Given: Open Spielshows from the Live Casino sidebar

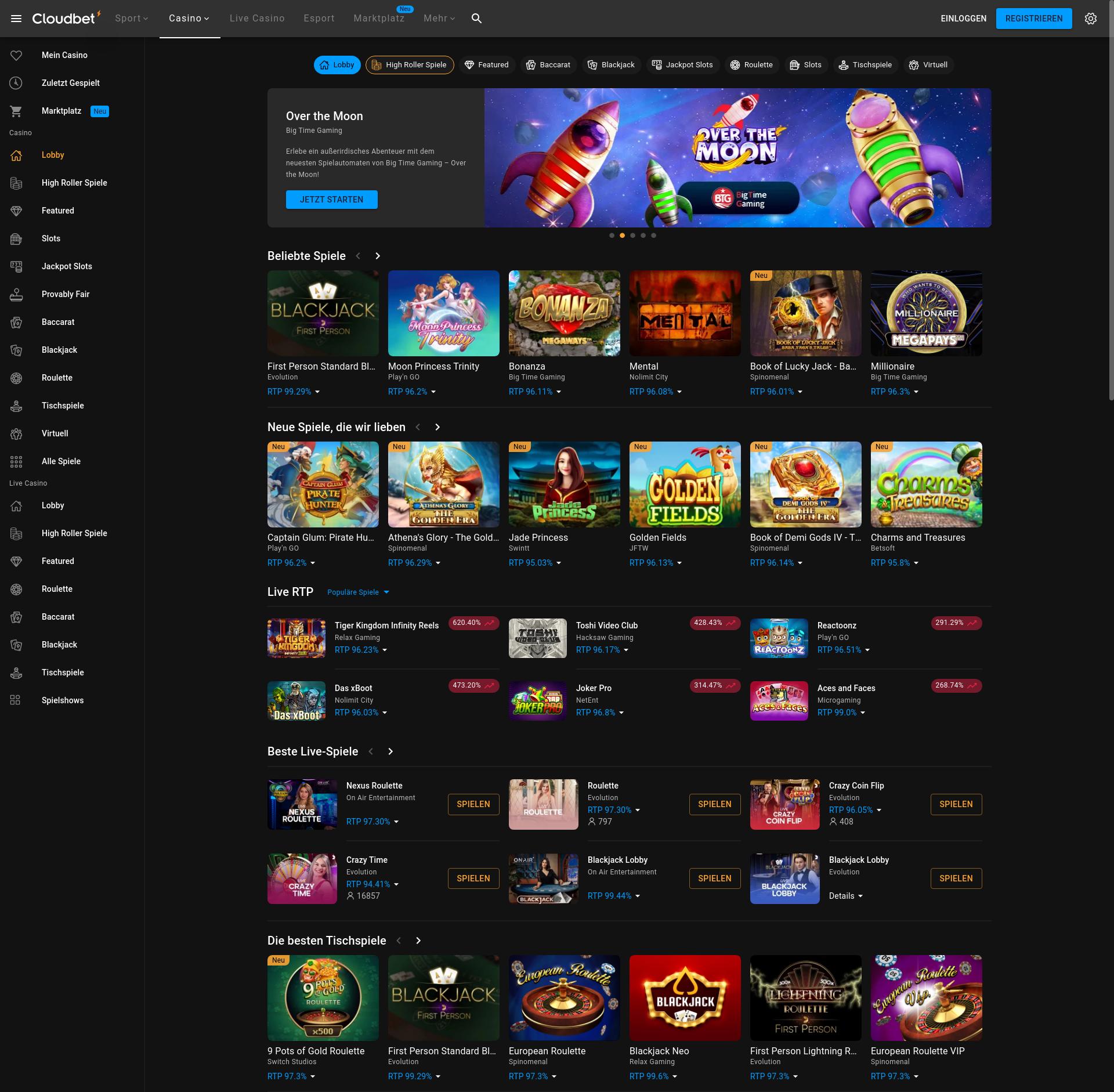Looking at the screenshot, I should pos(63,700).
